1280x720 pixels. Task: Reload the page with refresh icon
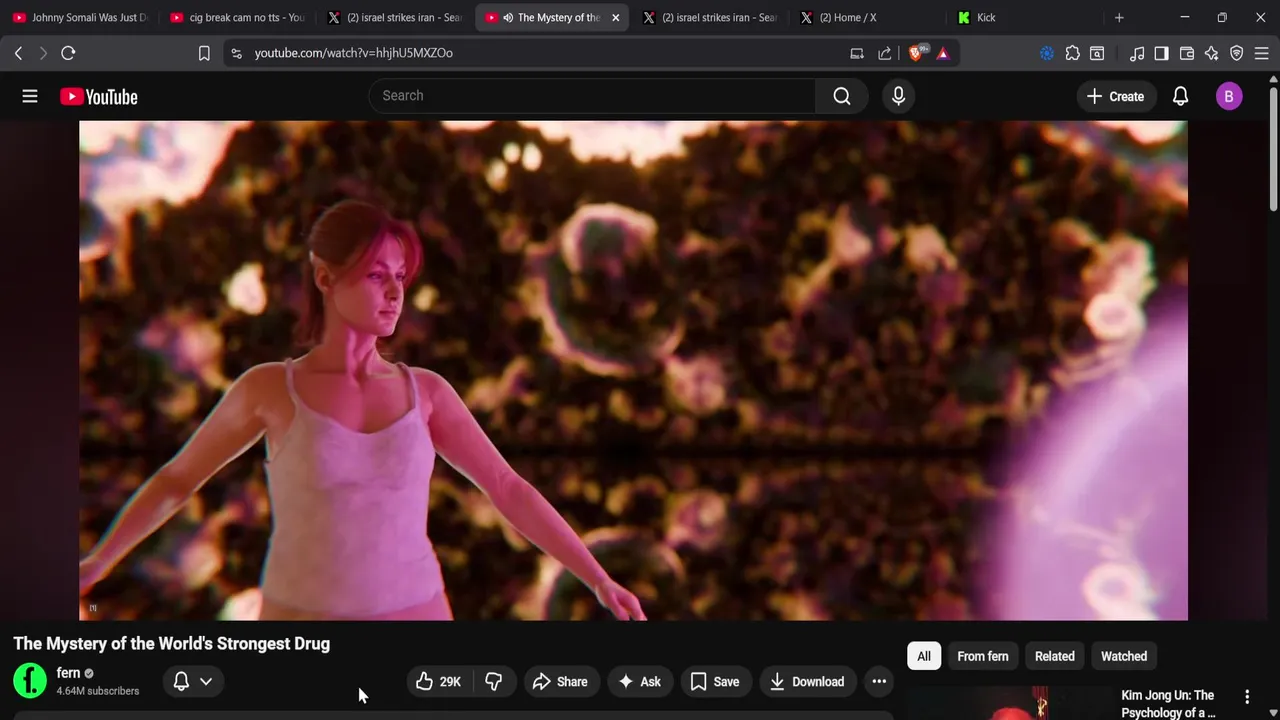[68, 53]
